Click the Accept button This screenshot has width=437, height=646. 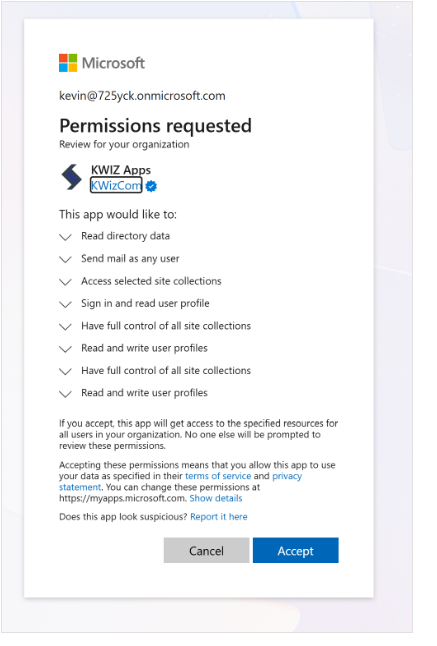[x=296, y=550]
